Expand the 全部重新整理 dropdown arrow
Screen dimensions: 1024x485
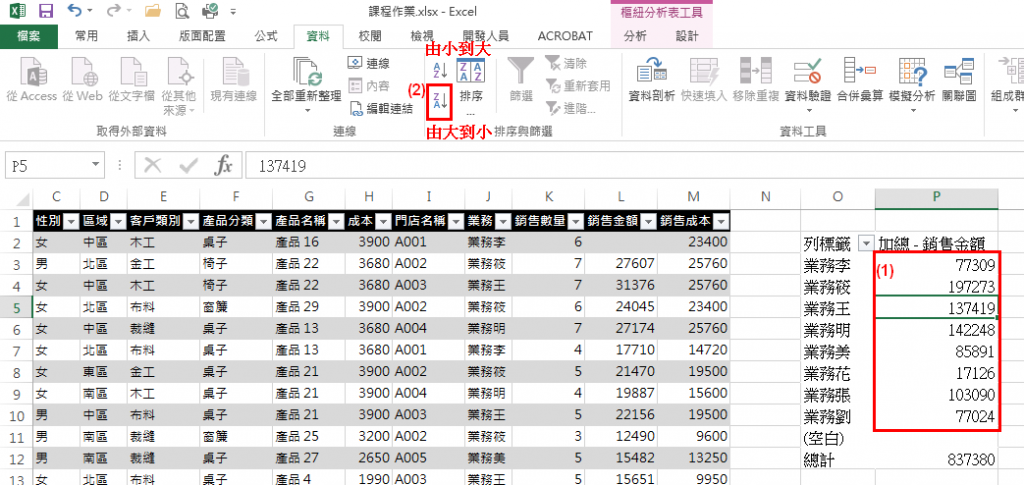[306, 110]
